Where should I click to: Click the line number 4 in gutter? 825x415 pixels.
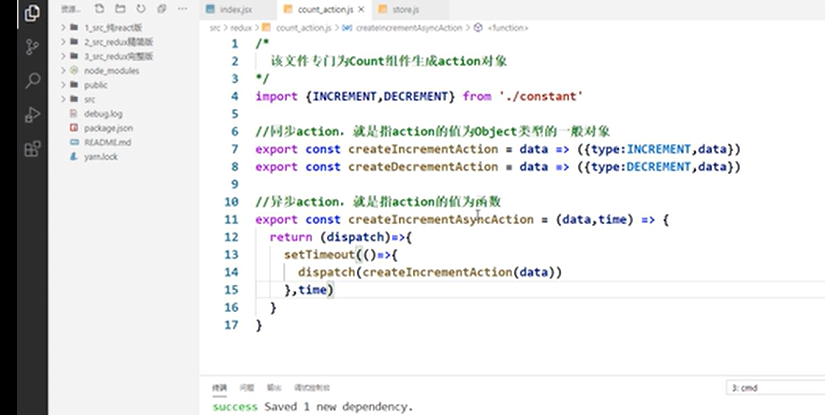pyautogui.click(x=235, y=96)
